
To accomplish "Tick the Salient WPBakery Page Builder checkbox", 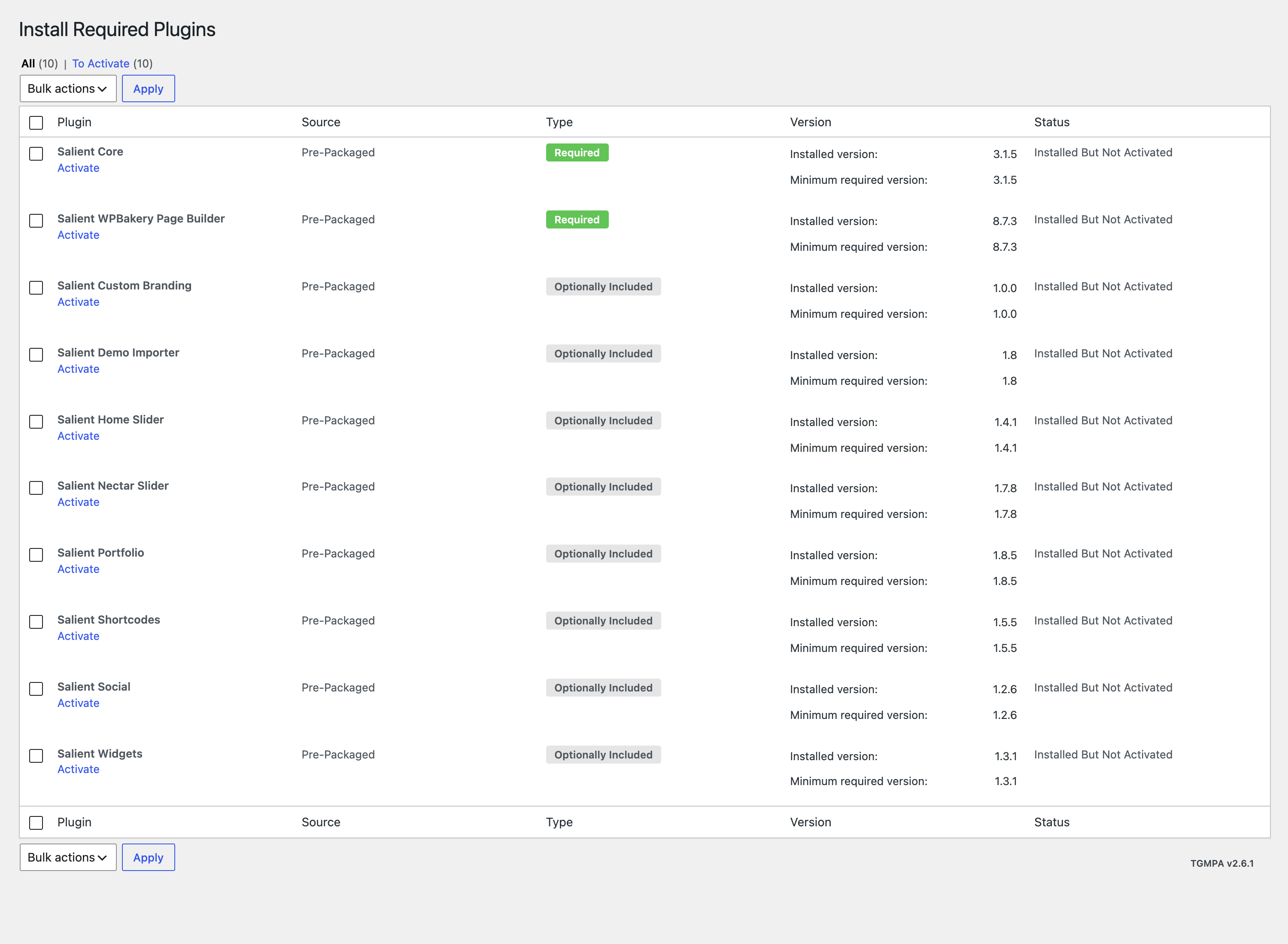I will pyautogui.click(x=36, y=221).
